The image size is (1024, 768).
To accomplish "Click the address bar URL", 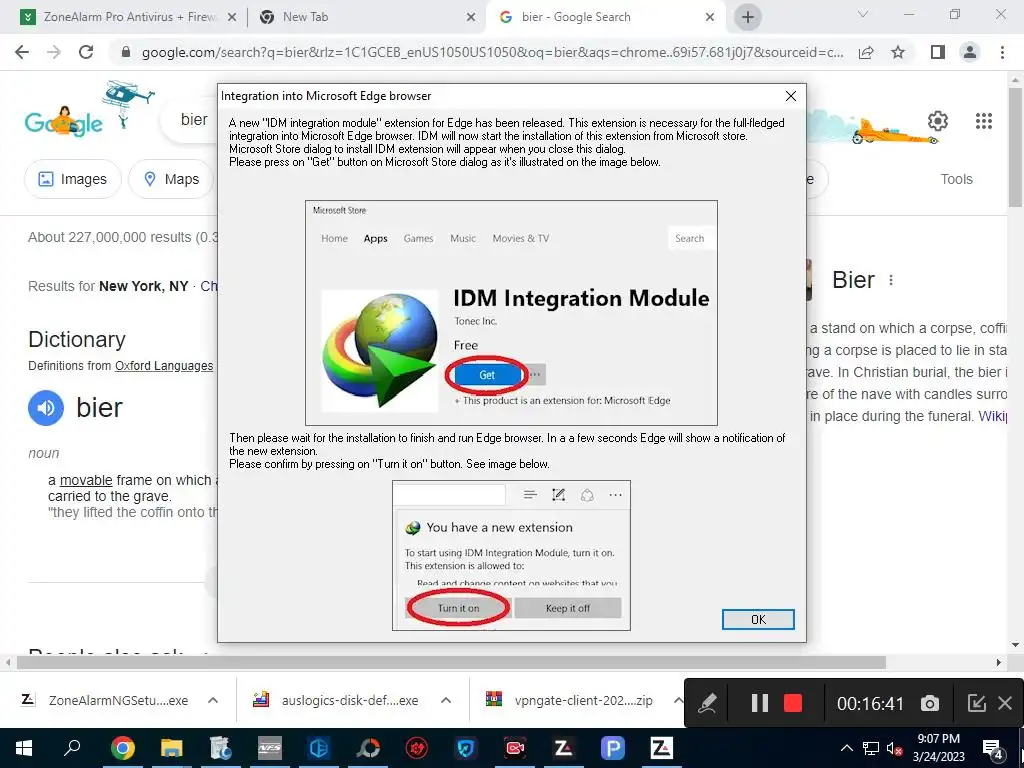I will click(492, 52).
